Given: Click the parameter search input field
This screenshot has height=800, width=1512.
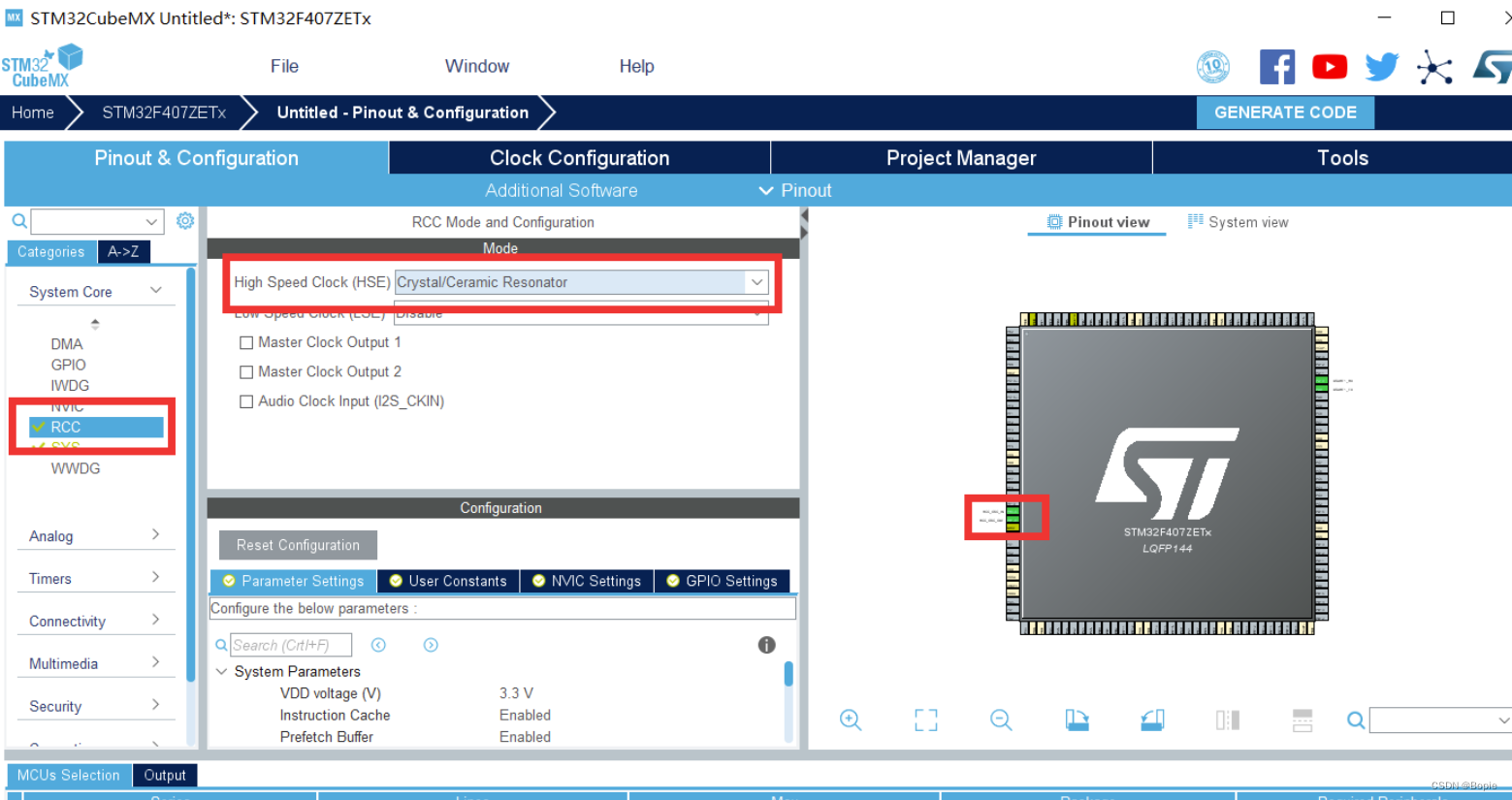Looking at the screenshot, I should pyautogui.click(x=291, y=645).
